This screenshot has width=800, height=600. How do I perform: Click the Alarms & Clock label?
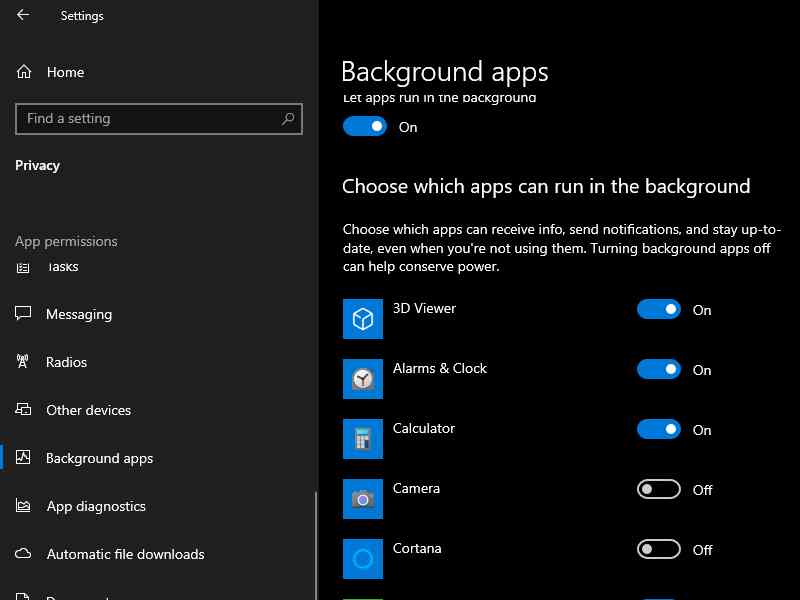click(x=440, y=368)
